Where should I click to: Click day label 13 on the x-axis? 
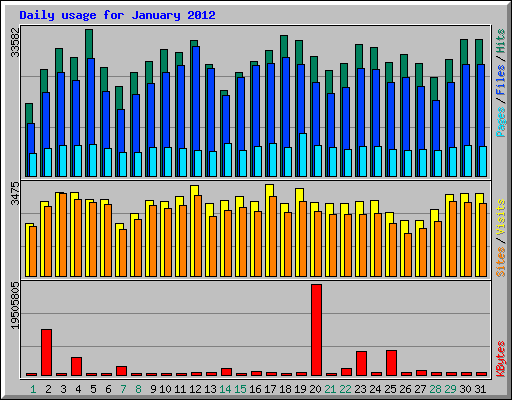[210, 389]
